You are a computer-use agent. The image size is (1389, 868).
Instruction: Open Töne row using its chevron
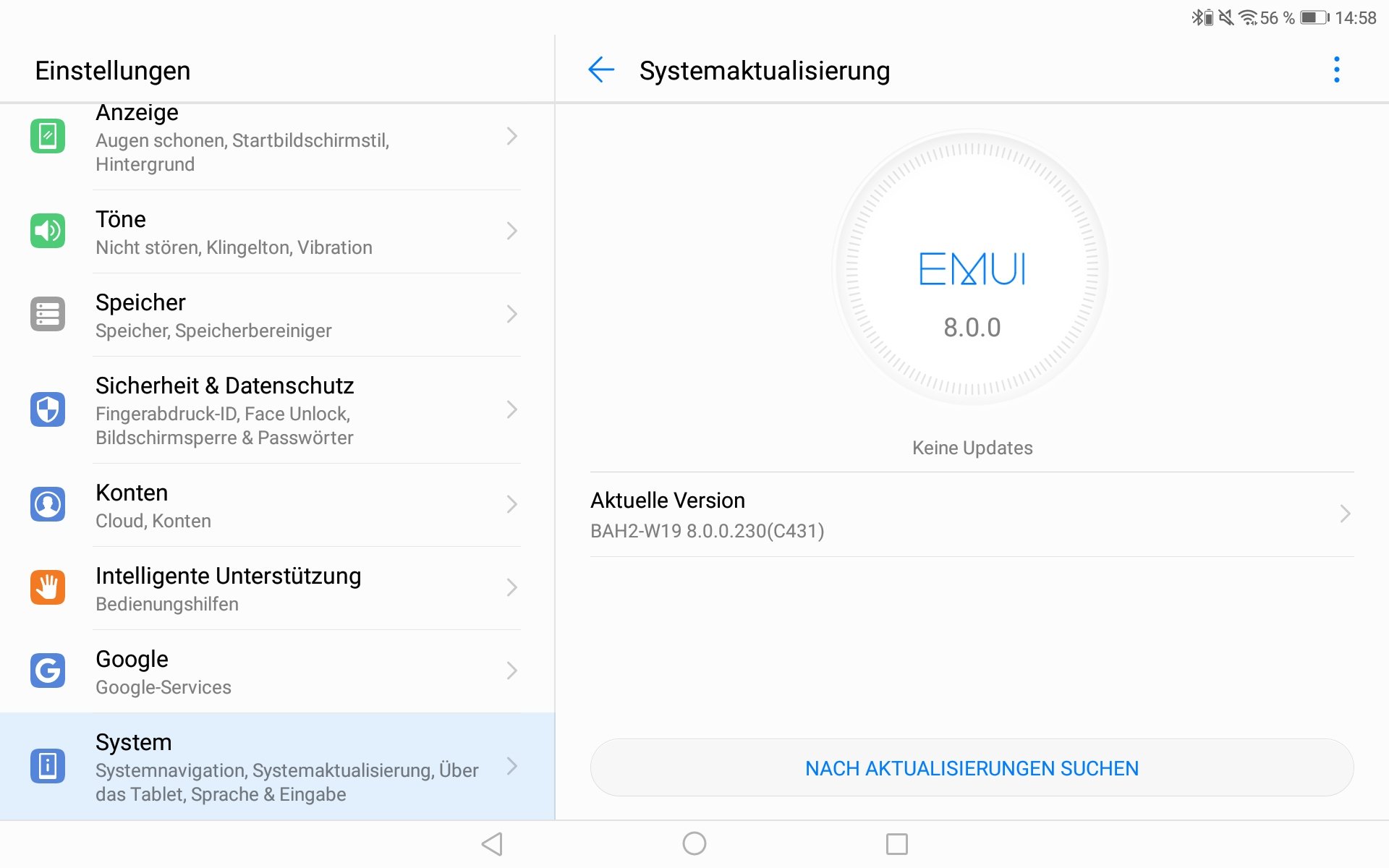click(511, 231)
